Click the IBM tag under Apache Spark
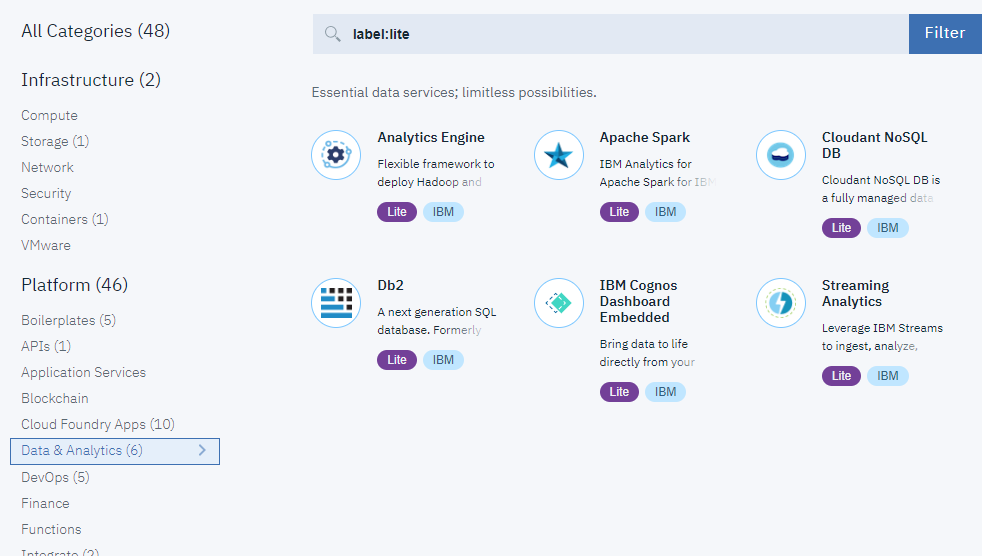 (x=666, y=212)
